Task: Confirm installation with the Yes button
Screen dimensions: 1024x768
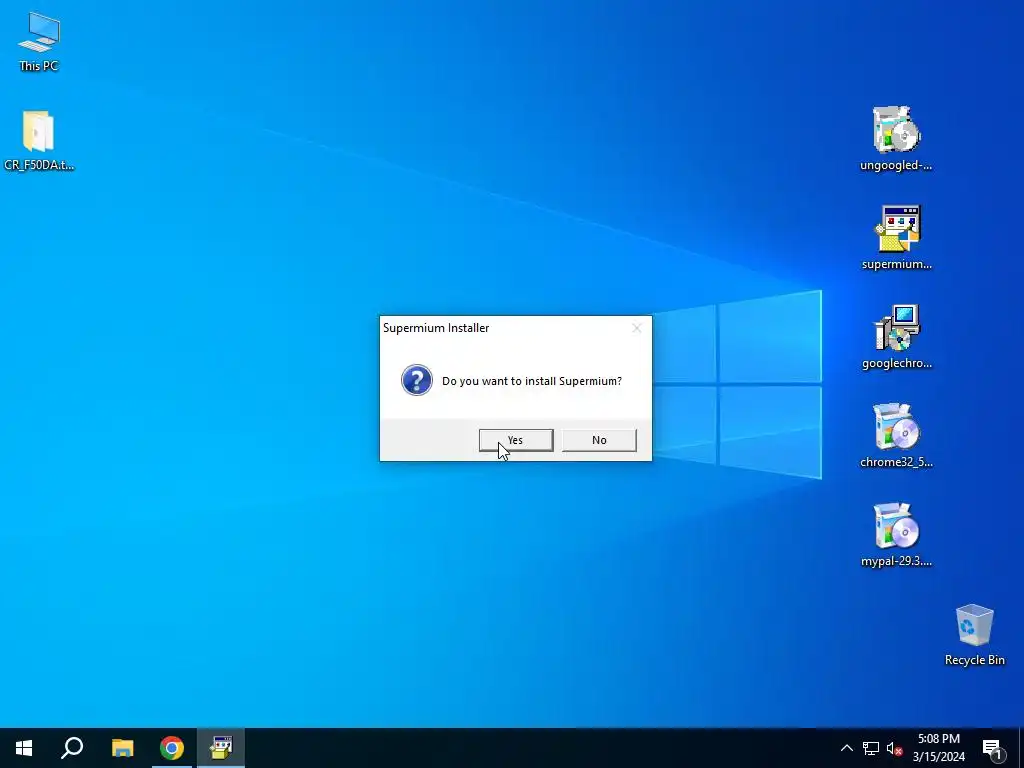Action: (x=516, y=440)
